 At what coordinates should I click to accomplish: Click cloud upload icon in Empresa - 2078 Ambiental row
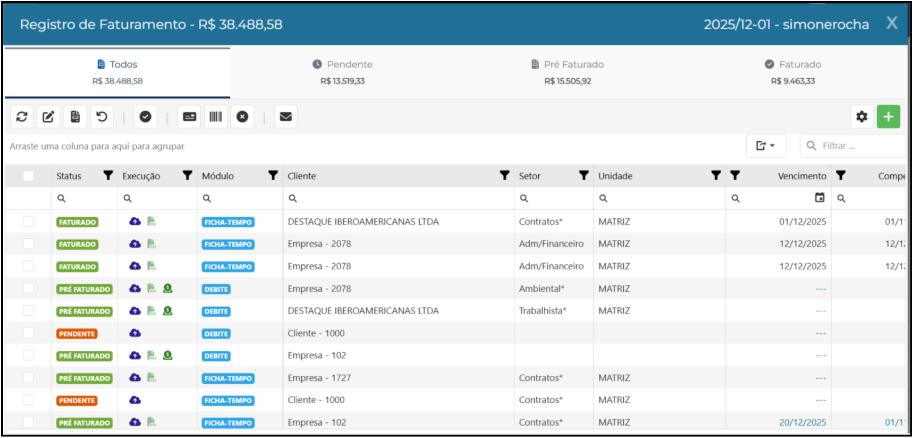coord(135,288)
